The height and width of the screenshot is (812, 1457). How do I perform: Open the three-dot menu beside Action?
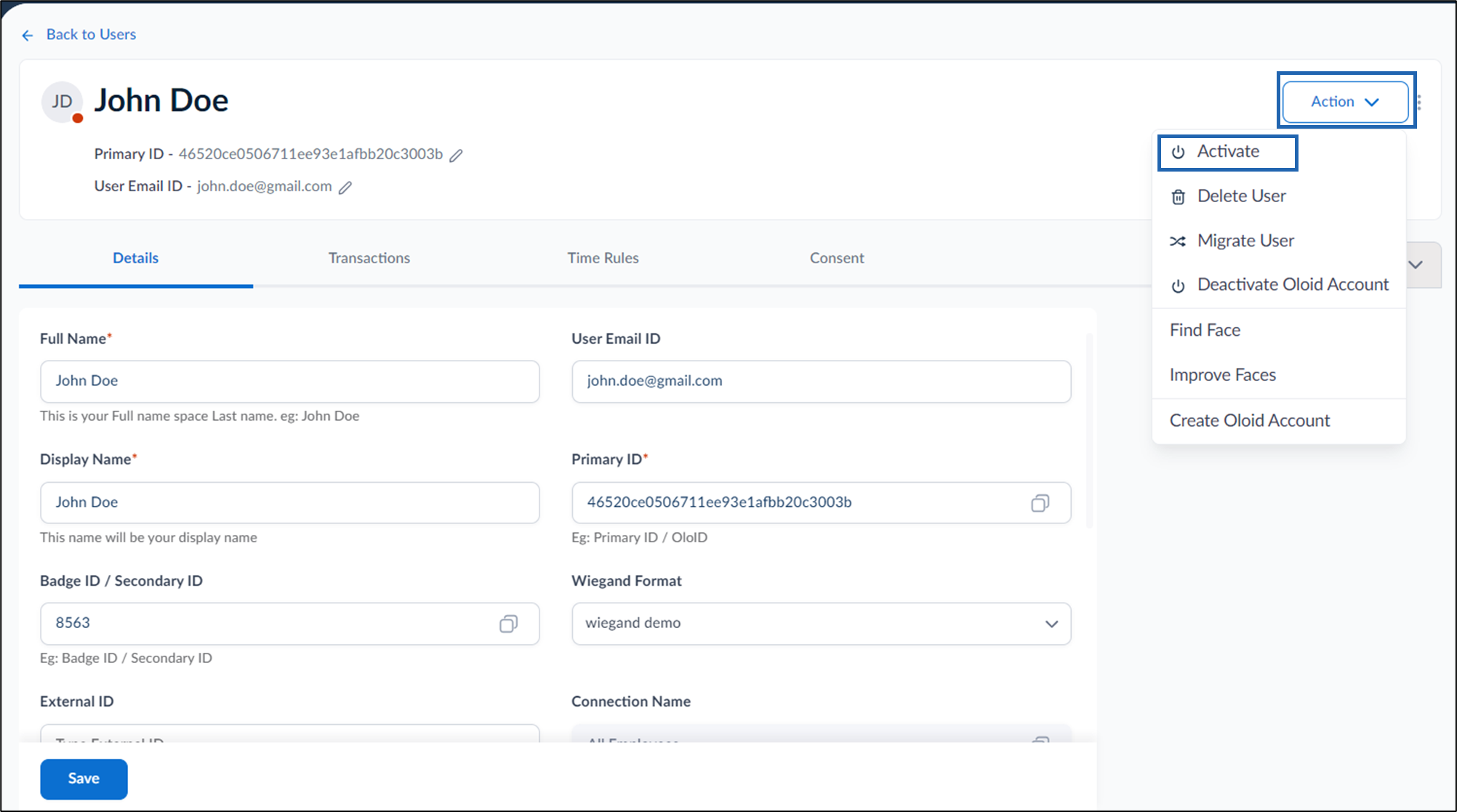(1419, 102)
